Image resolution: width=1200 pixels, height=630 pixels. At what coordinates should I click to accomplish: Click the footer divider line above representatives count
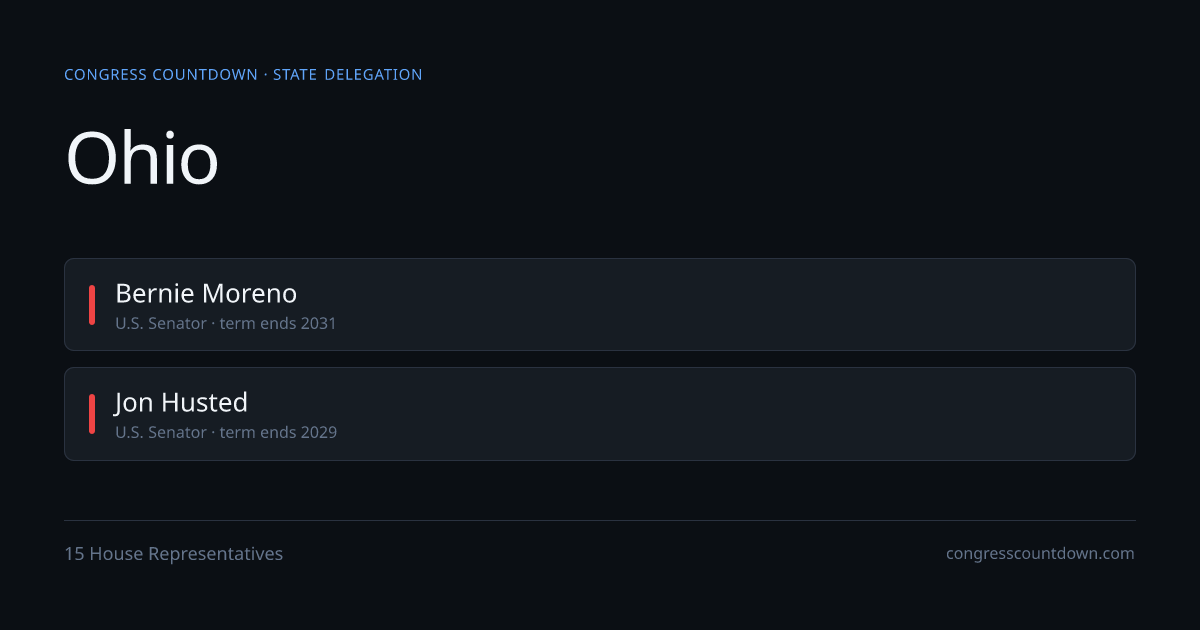pos(600,521)
